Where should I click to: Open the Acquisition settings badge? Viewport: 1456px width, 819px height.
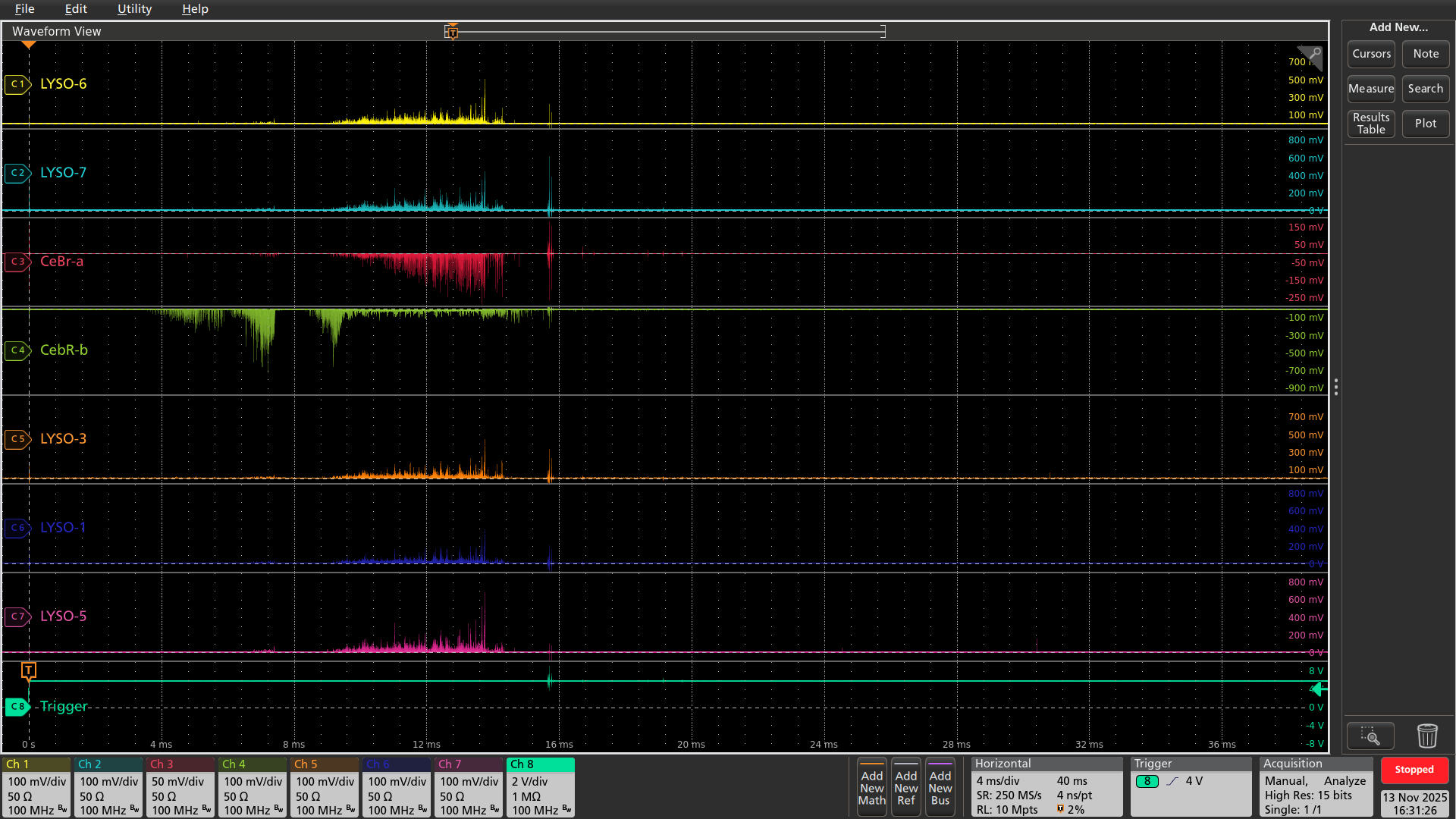coord(1316,787)
